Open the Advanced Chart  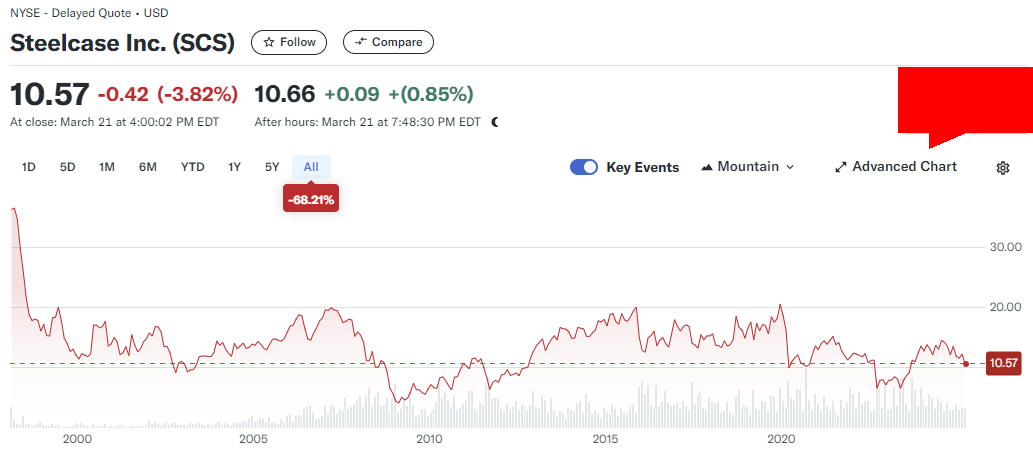pyautogui.click(x=896, y=167)
